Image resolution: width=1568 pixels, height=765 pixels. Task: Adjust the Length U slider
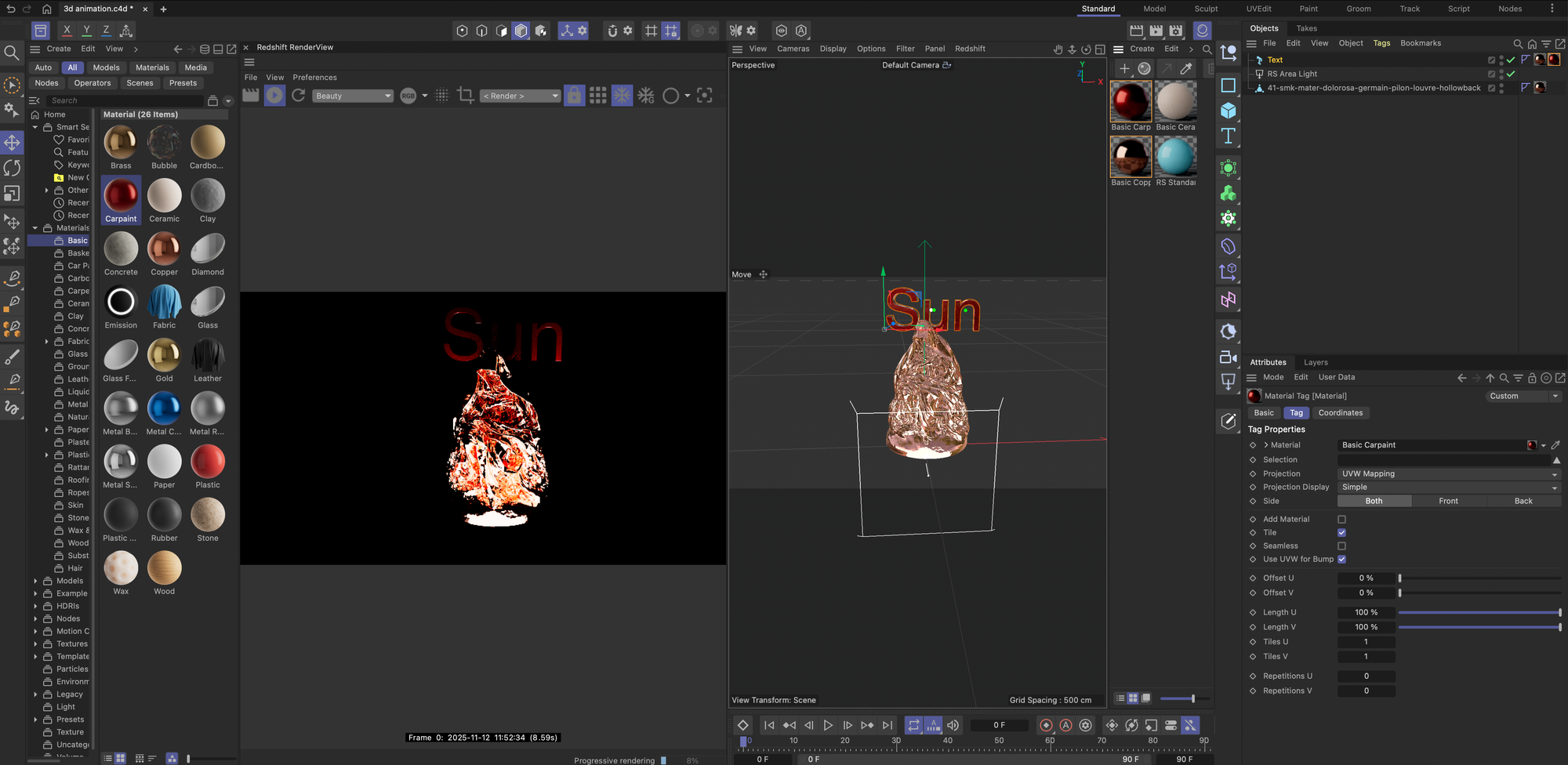point(1479,612)
